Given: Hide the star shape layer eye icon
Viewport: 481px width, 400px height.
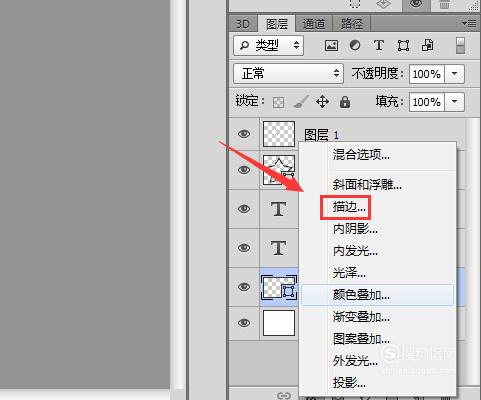Looking at the screenshot, I should click(244, 170).
